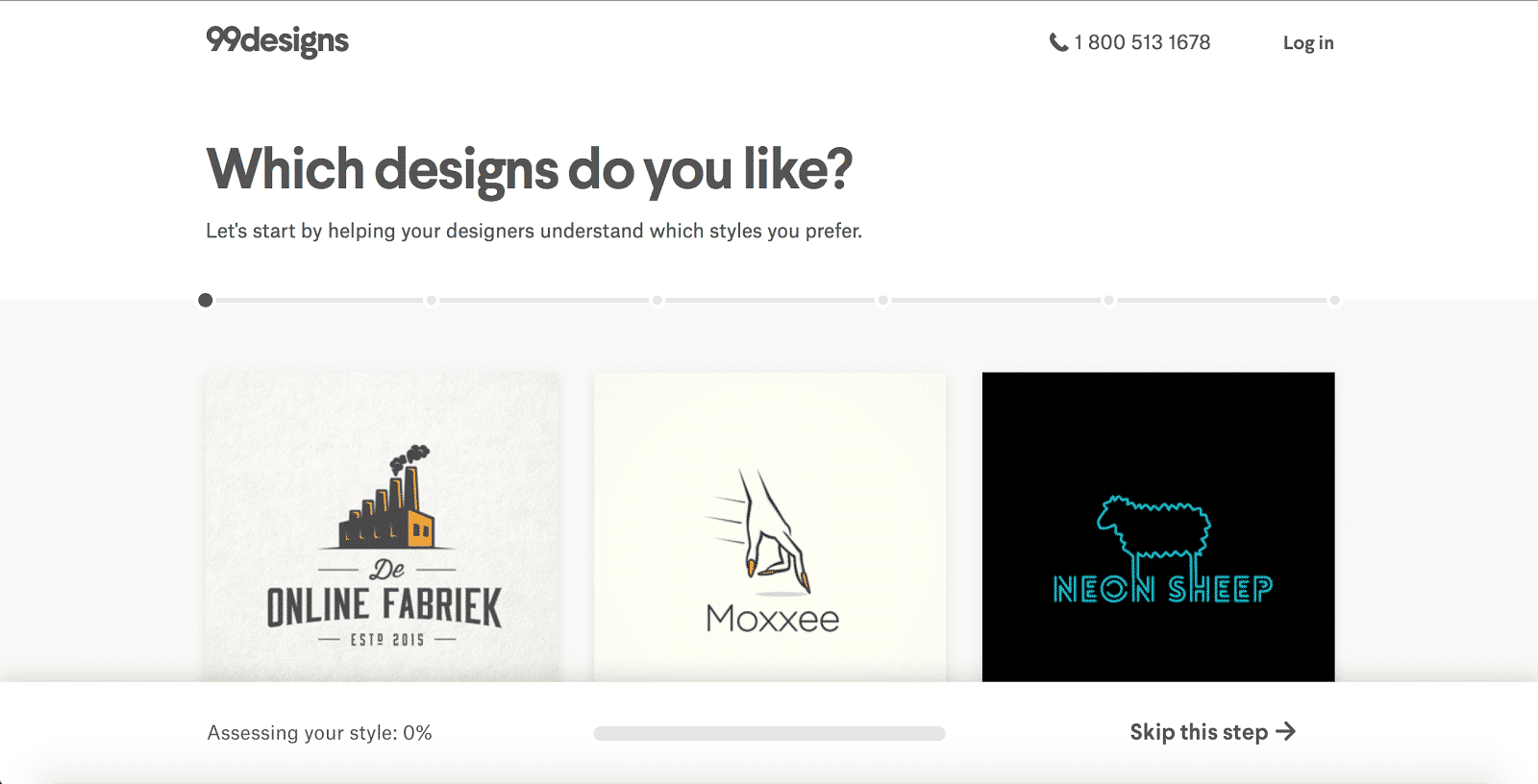Select the first step dot in progress tracker
The image size is (1538, 784).
pyautogui.click(x=206, y=301)
